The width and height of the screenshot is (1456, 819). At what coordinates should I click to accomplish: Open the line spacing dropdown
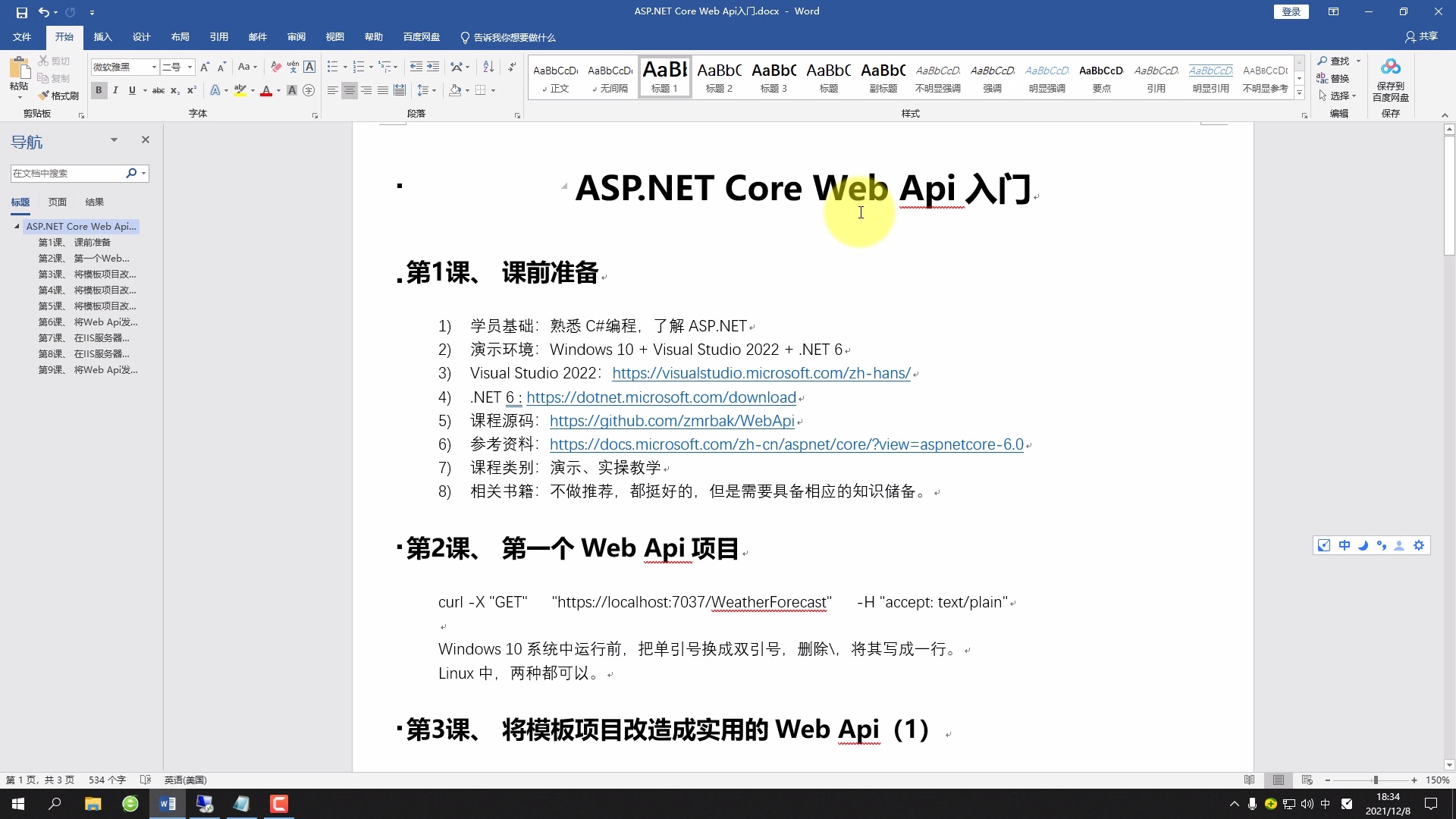427,90
